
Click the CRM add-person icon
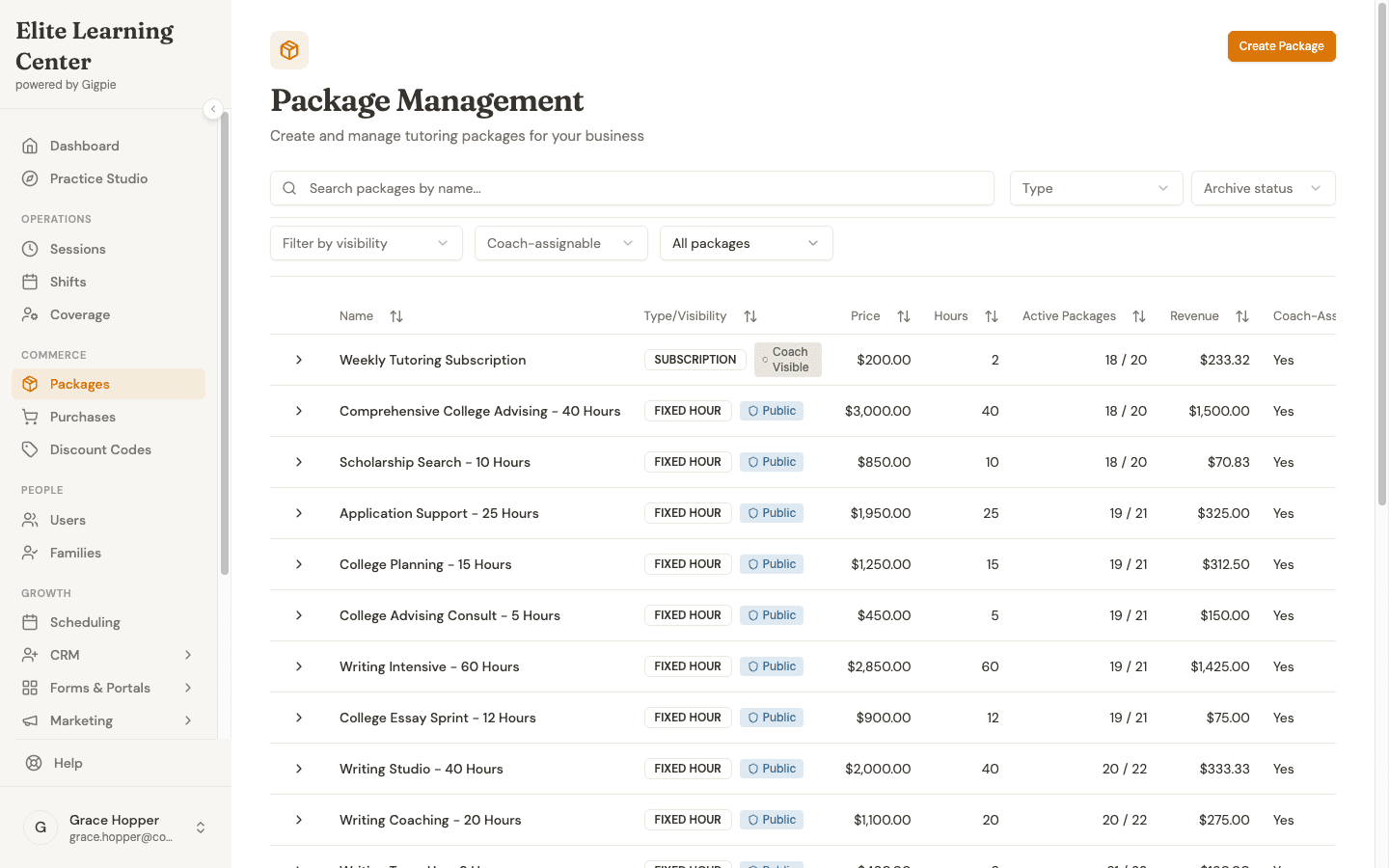pos(30,655)
